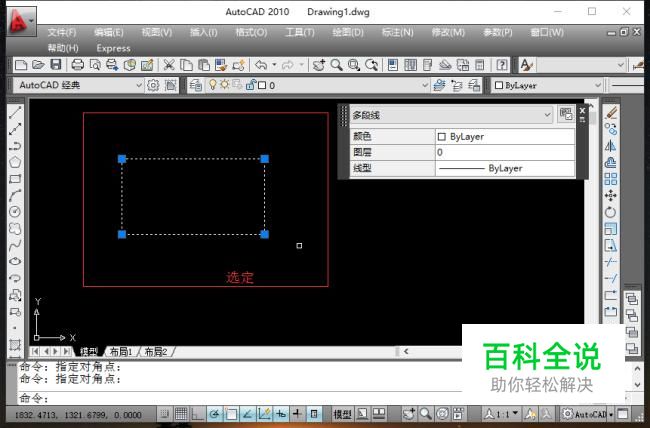This screenshot has height=428, width=650.
Task: Toggle Ortho mode in status bar
Action: click(198, 413)
